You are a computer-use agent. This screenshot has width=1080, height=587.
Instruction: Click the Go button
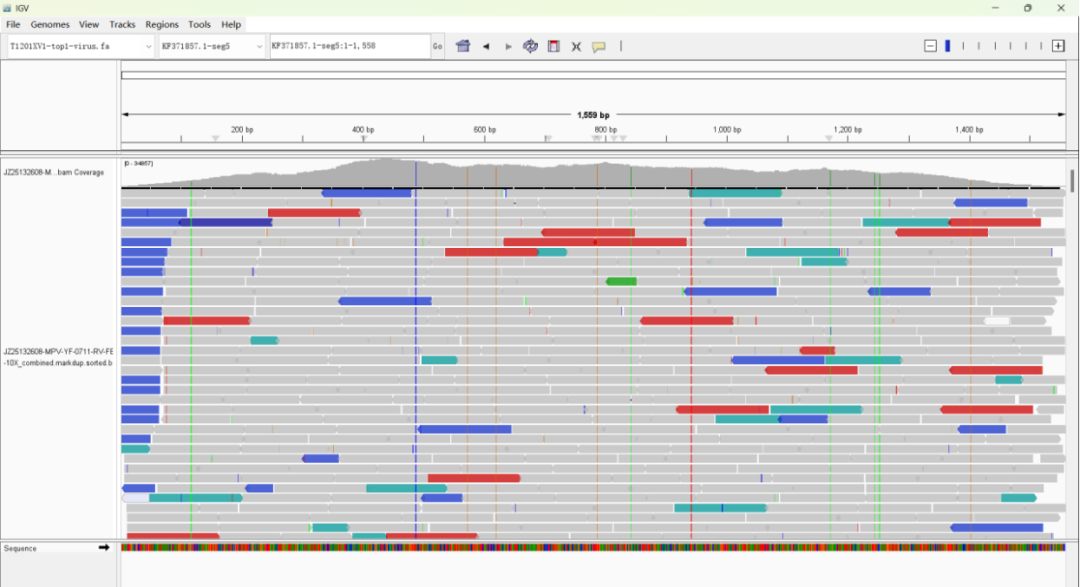click(x=437, y=46)
